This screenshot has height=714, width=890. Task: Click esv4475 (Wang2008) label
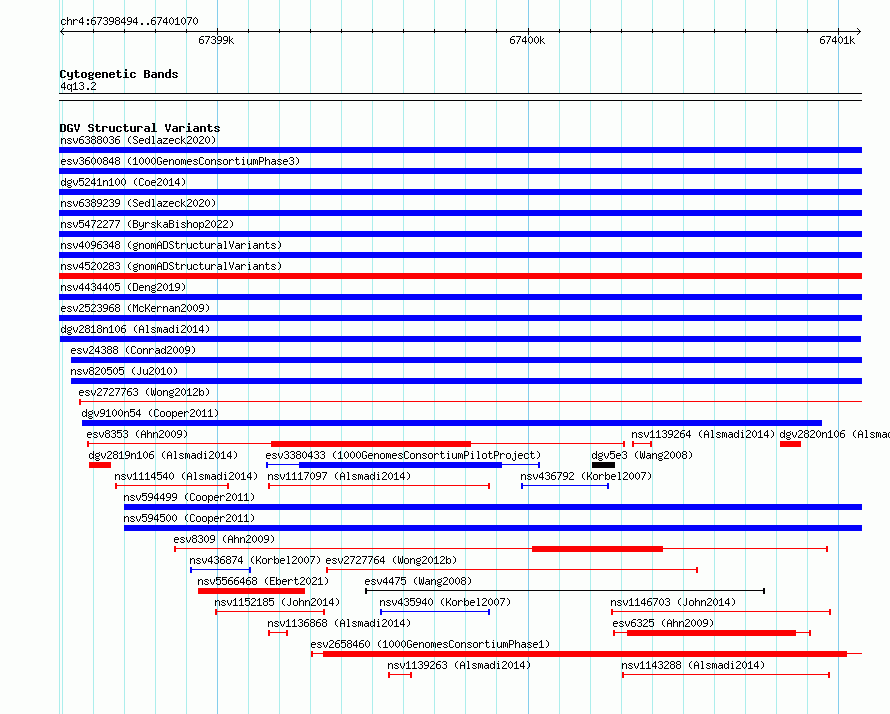tap(418, 581)
